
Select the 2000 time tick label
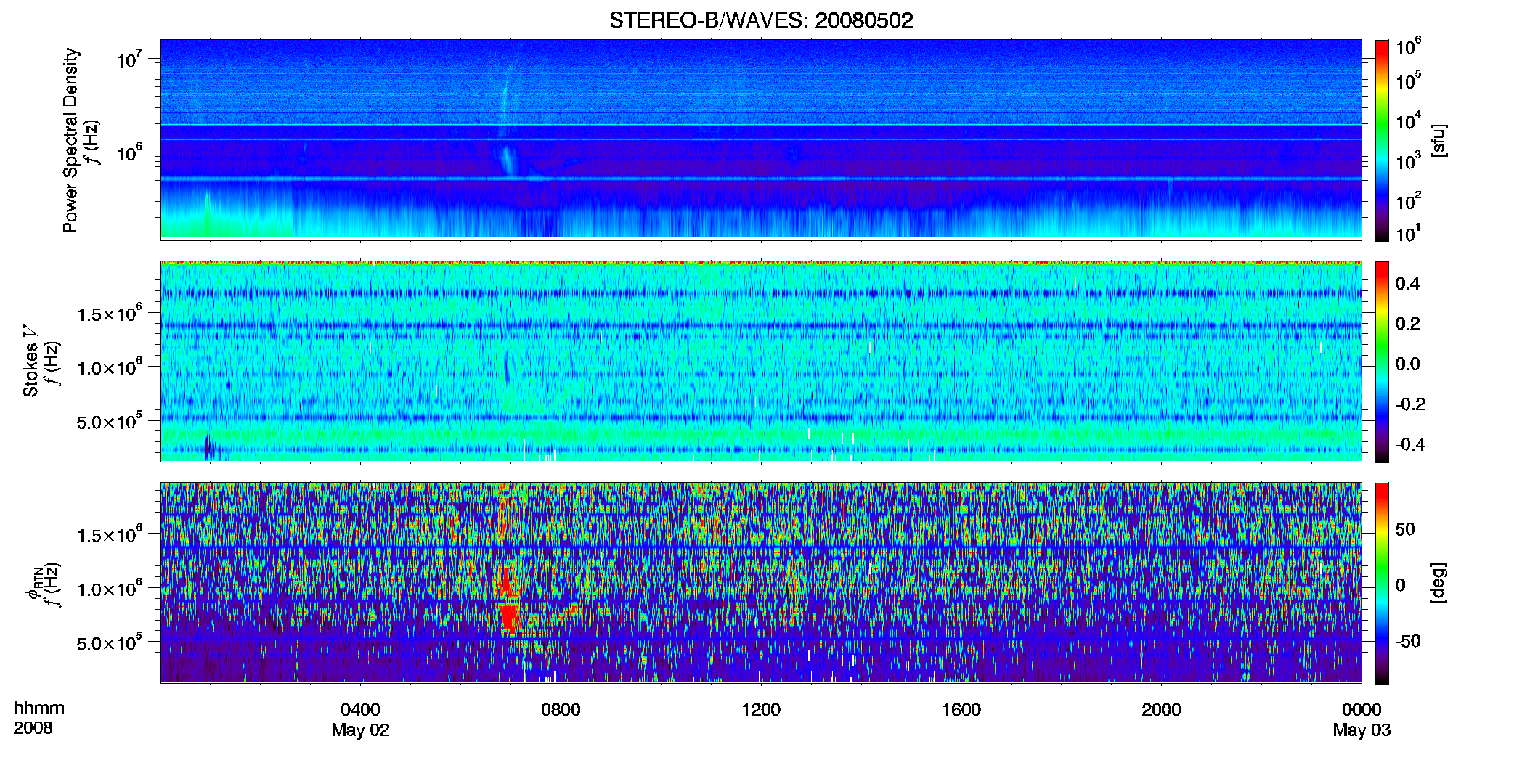point(1161,710)
